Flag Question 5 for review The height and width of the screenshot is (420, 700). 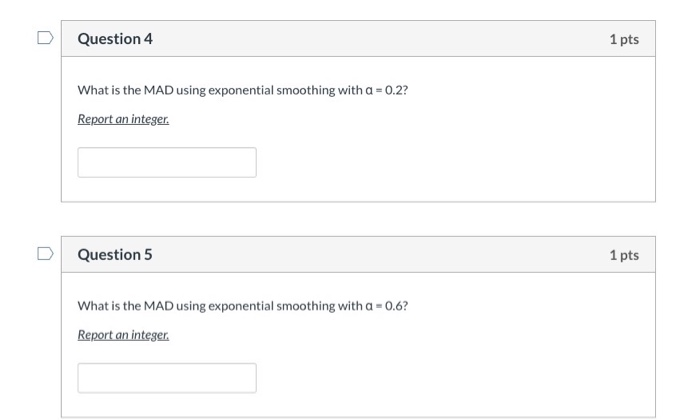pos(43,254)
